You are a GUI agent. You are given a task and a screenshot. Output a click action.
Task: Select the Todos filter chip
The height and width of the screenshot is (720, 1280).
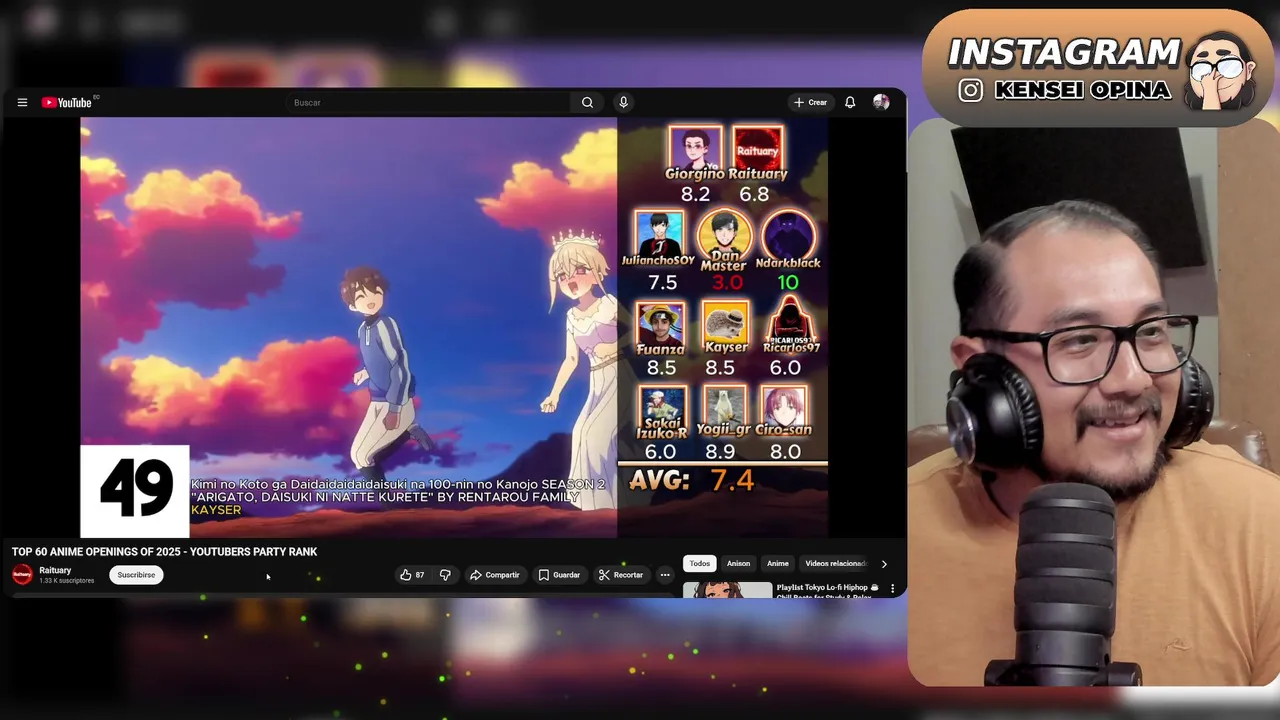tap(700, 564)
